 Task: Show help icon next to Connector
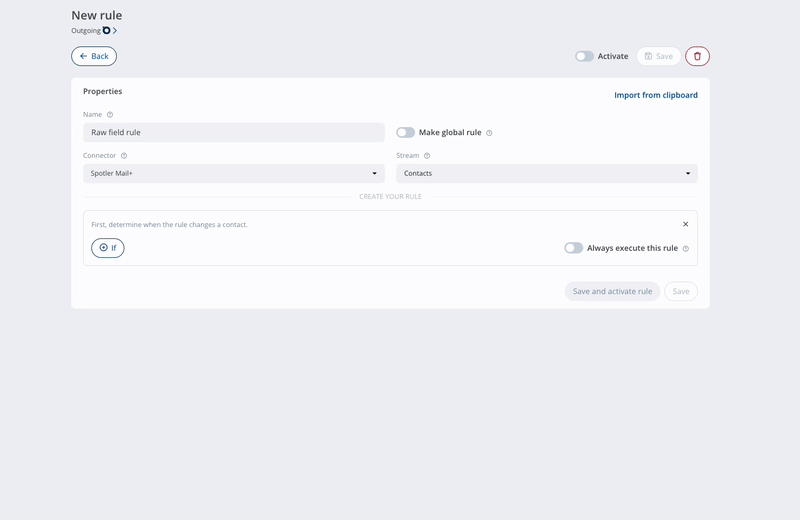124,156
